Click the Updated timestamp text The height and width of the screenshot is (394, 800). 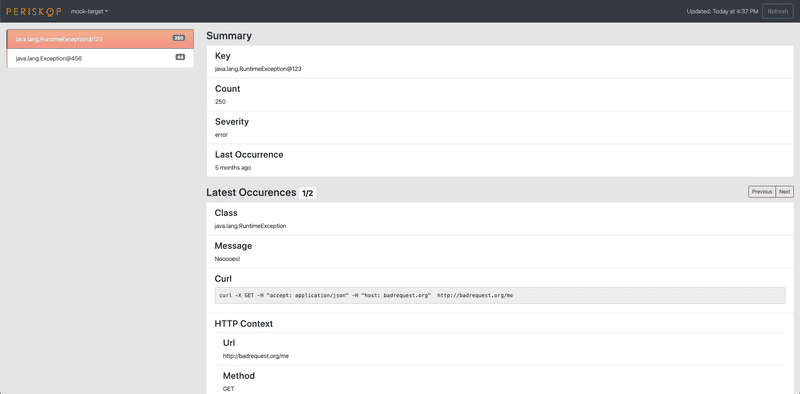[722, 11]
